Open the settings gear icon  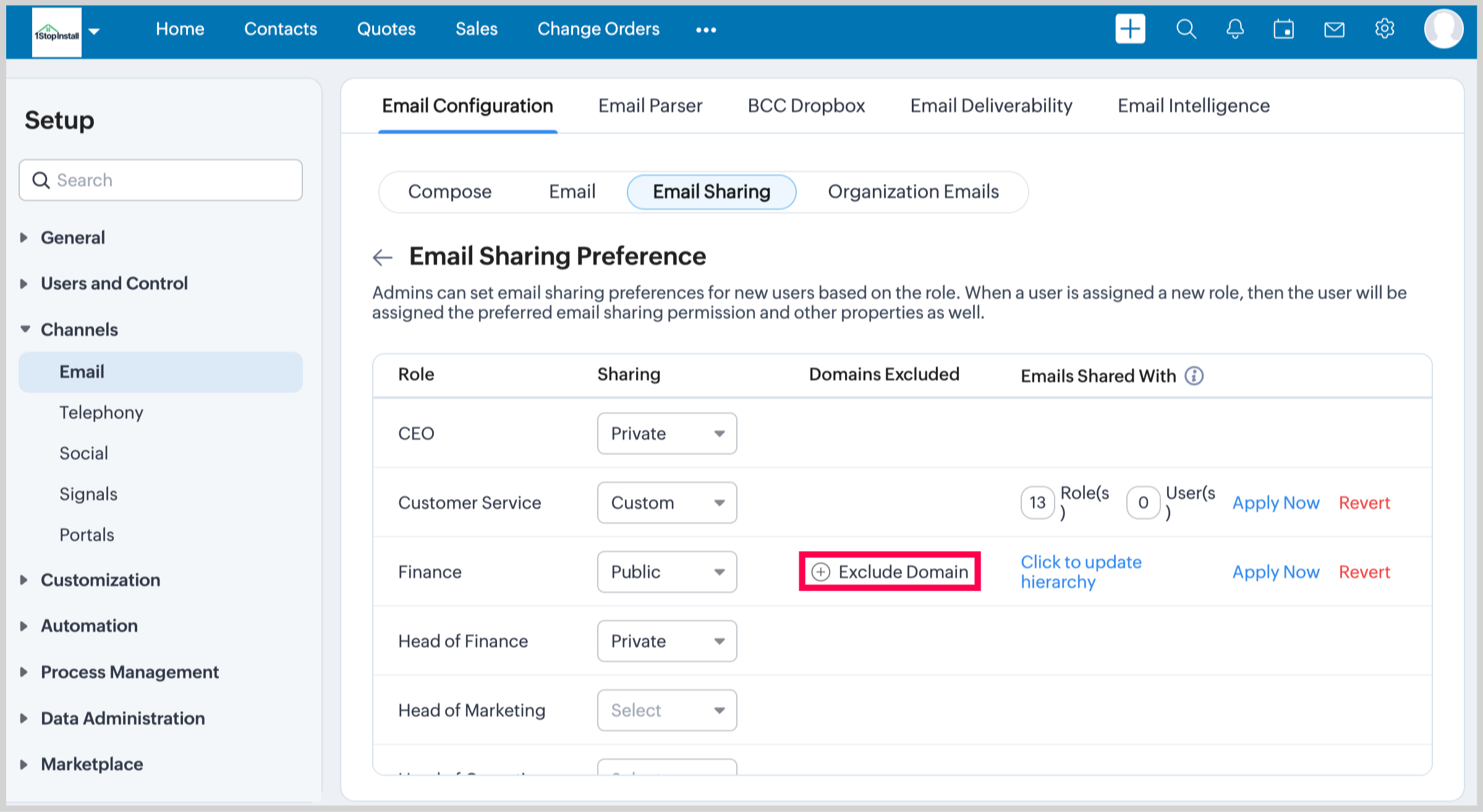[1384, 29]
